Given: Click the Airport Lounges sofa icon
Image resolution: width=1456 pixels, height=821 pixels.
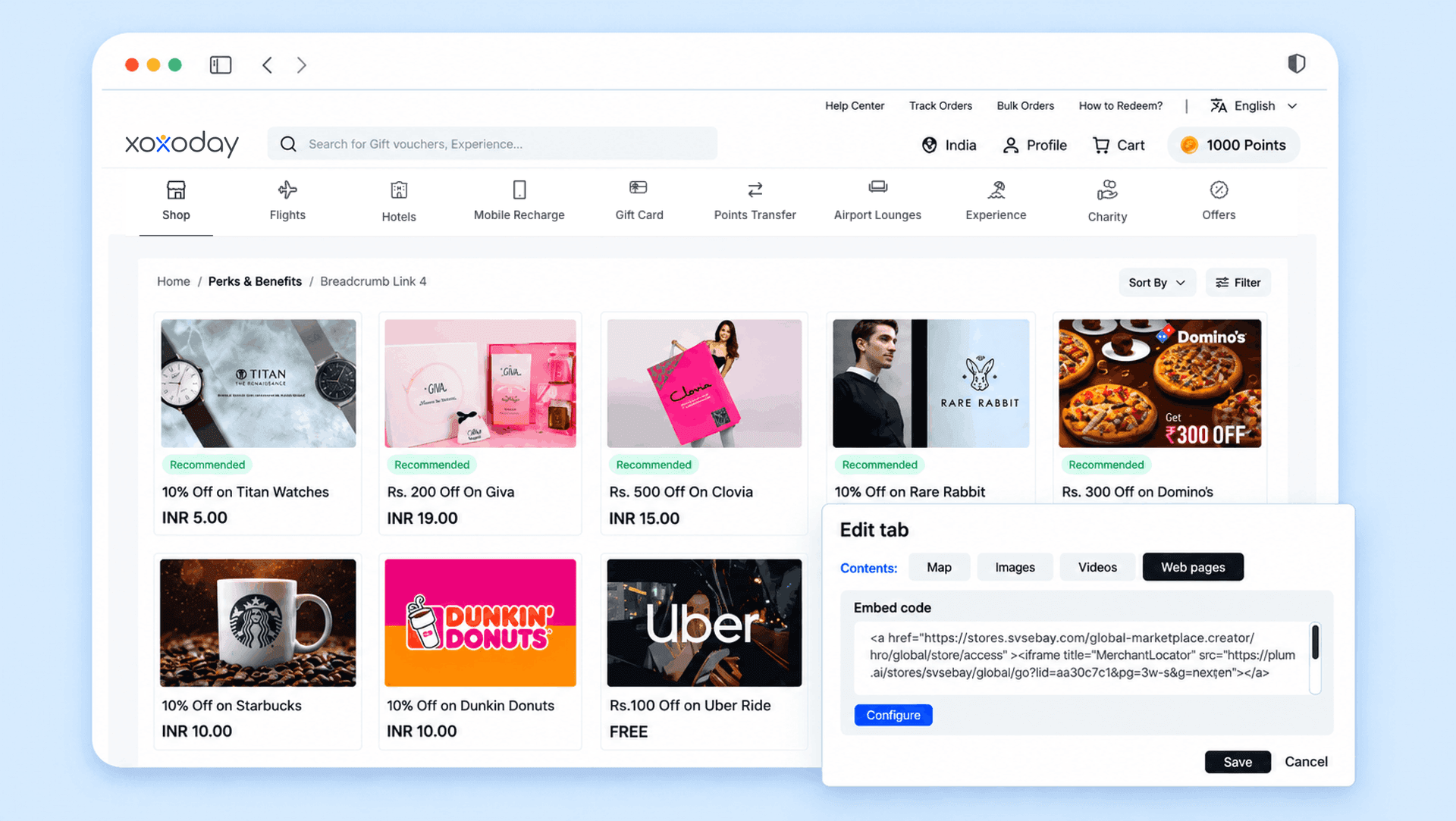Looking at the screenshot, I should click(878, 186).
